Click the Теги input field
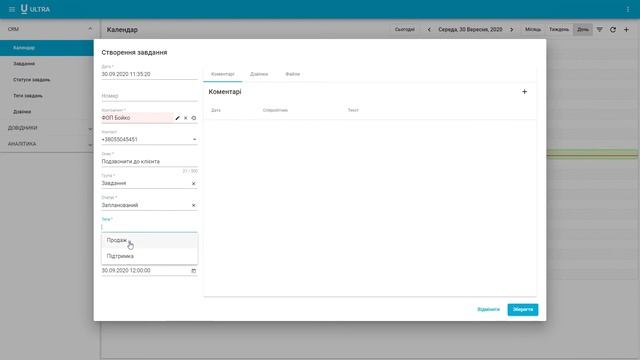The image size is (640, 360). tap(149, 227)
